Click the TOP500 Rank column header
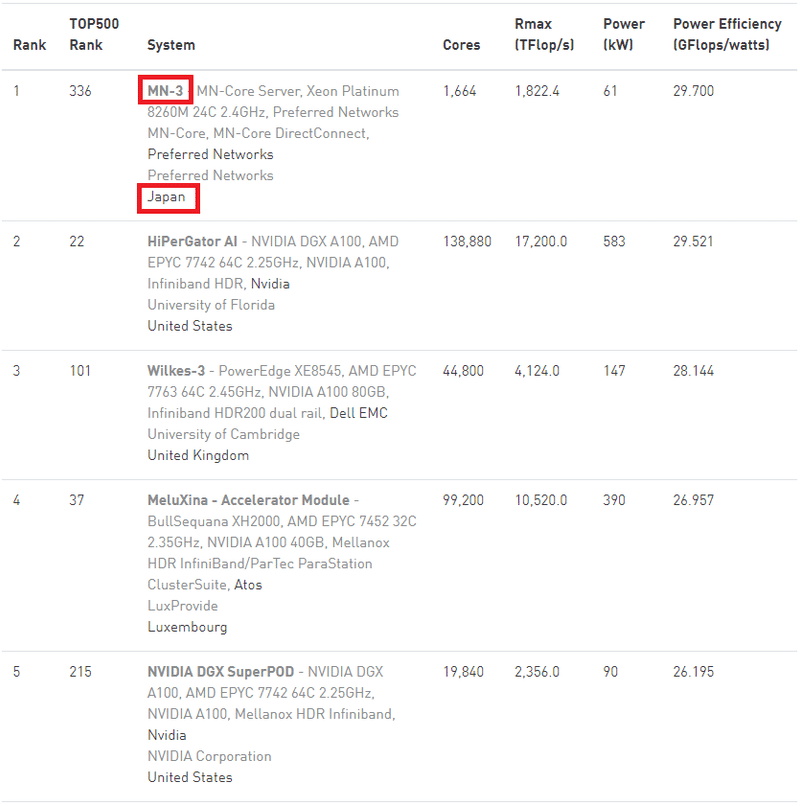The image size is (800, 806). 94,34
